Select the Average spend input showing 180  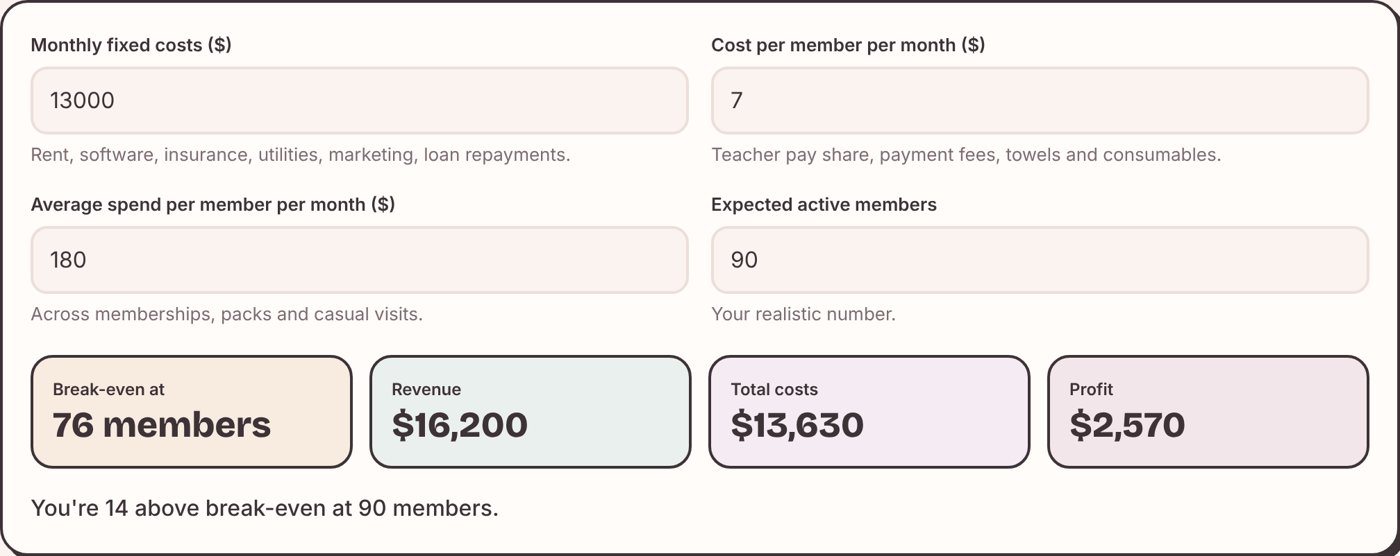[359, 260]
